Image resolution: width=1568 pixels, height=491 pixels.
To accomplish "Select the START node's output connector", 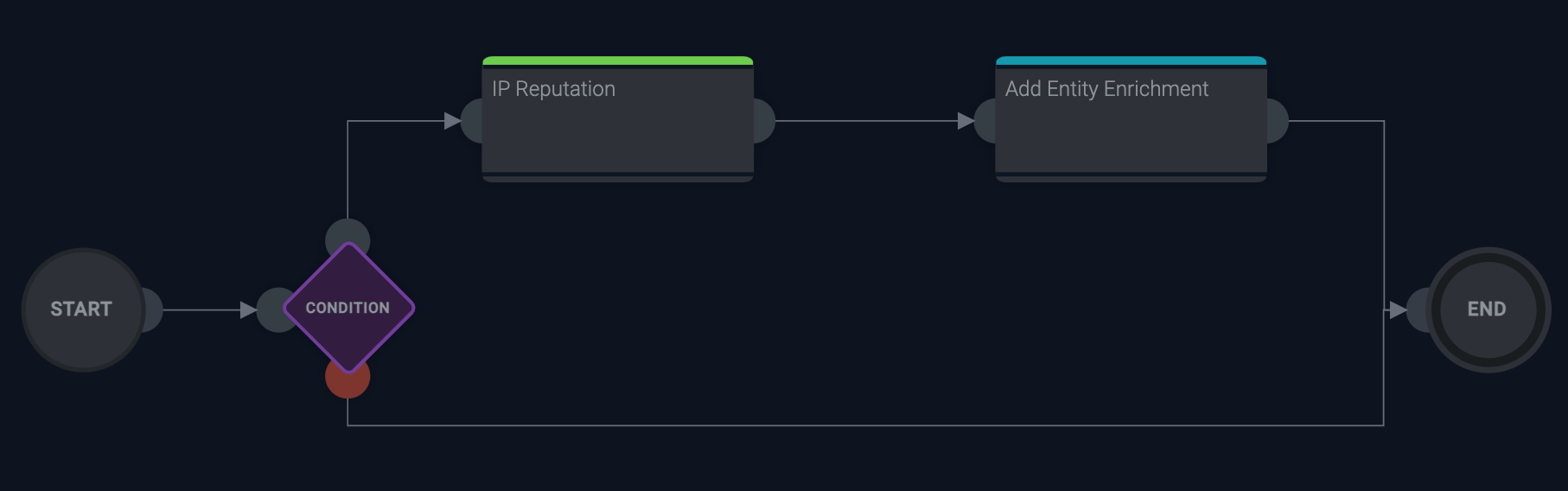I will (153, 309).
